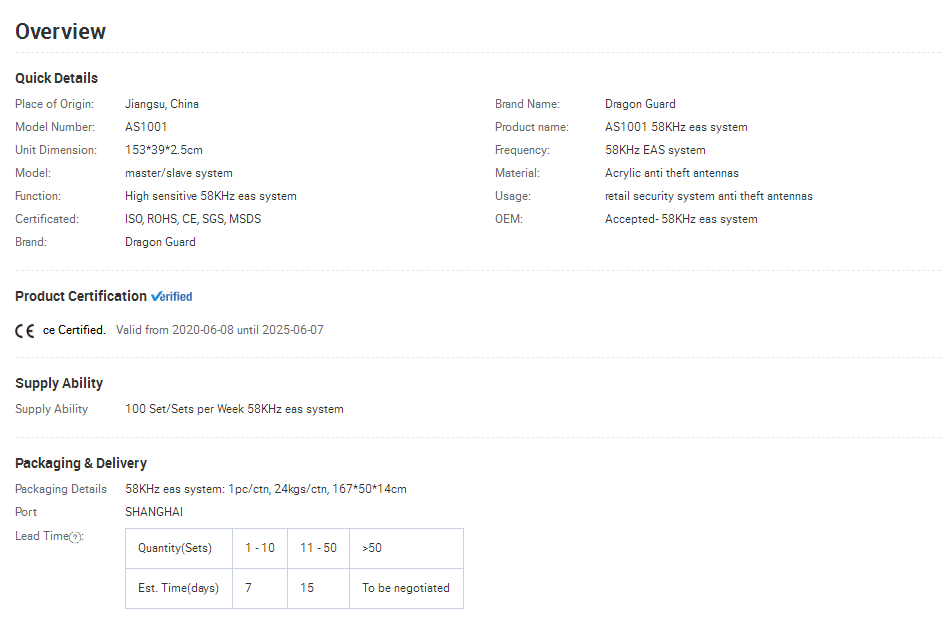Click the Unit Dimension value 153*39*2.5cm
945x628 pixels.
click(x=164, y=150)
